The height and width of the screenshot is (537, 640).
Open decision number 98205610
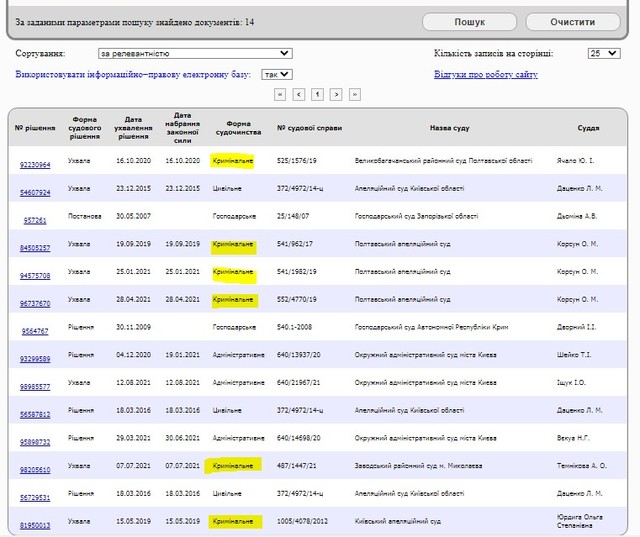pos(35,468)
